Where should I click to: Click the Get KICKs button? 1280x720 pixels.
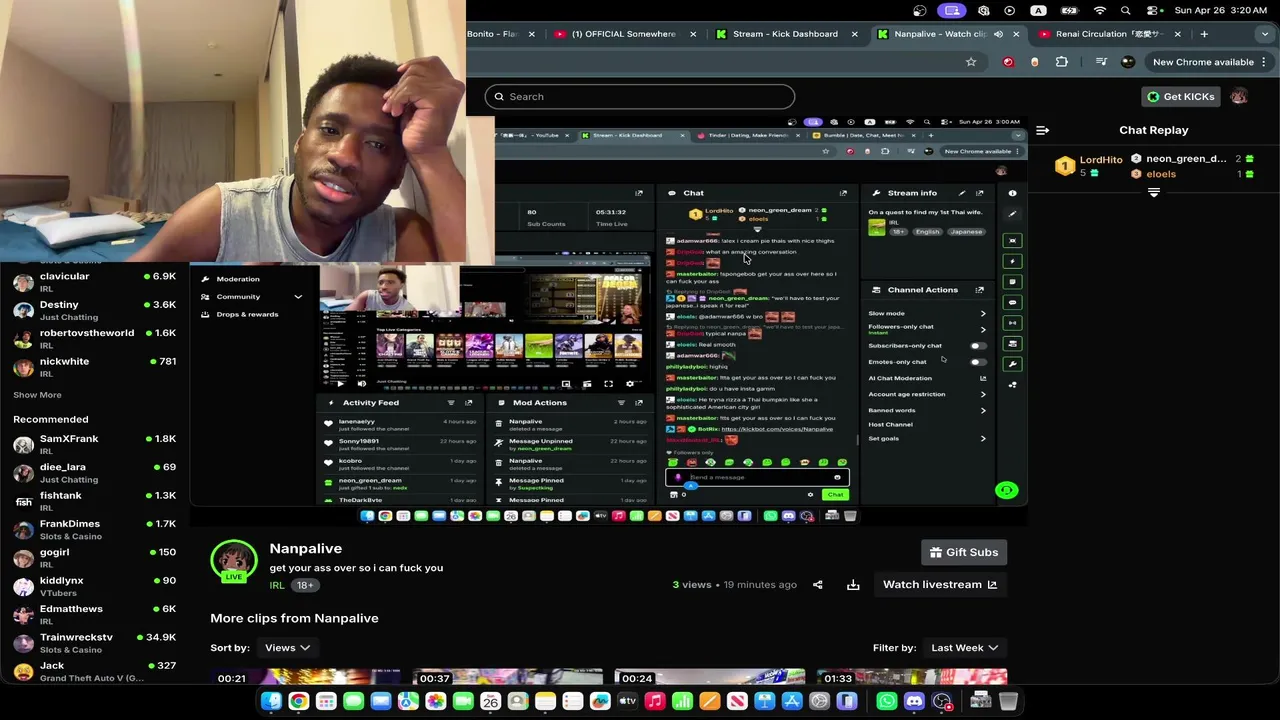point(1181,97)
